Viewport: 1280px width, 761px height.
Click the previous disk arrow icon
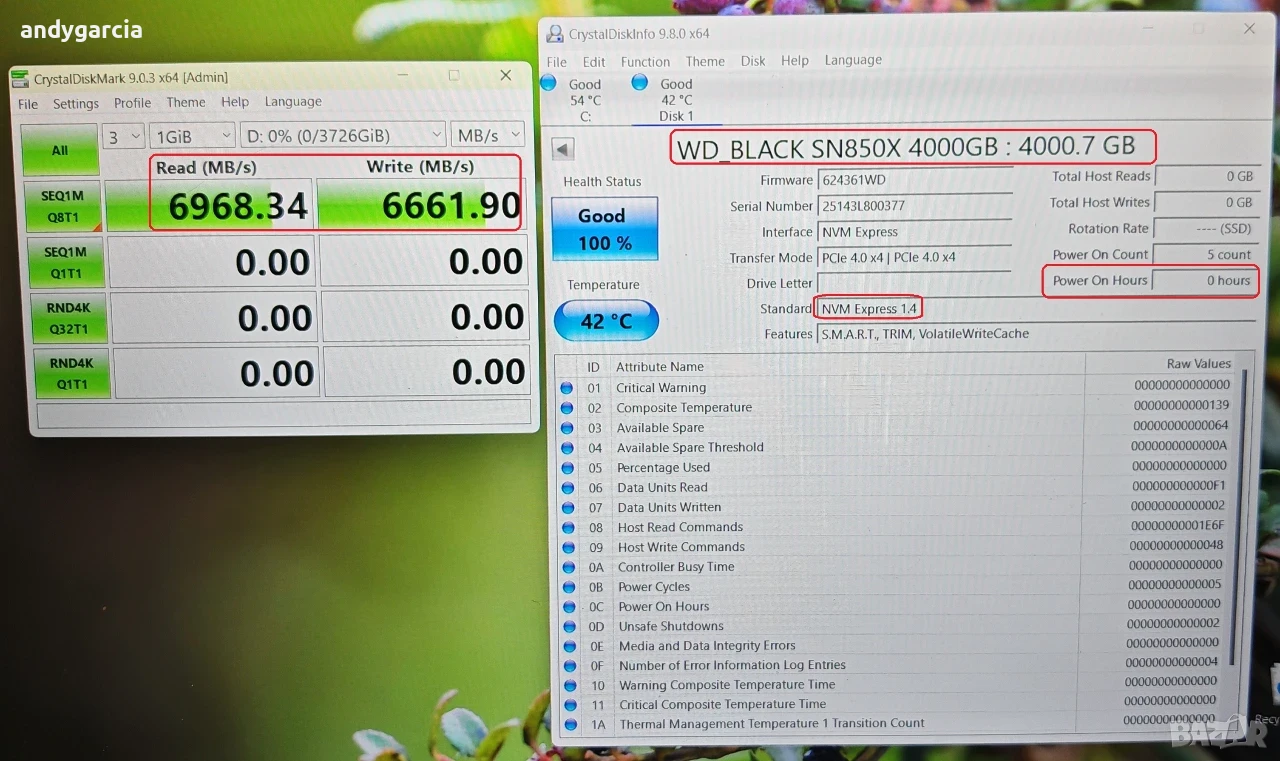click(563, 149)
